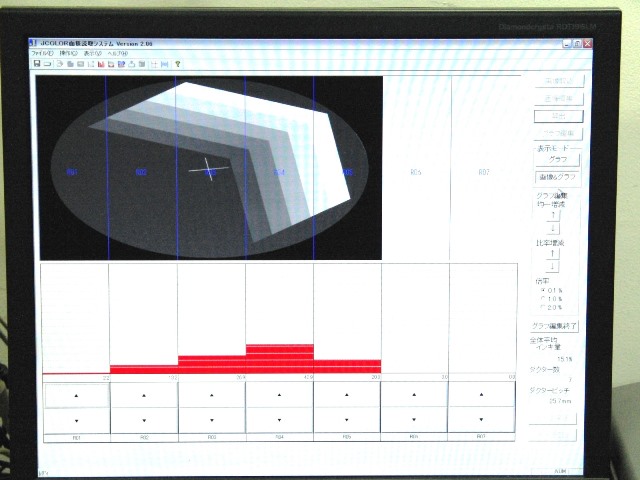The height and width of the screenshot is (480, 640).
Task: Select the 0.1% magnification radio button
Action: 543,291
